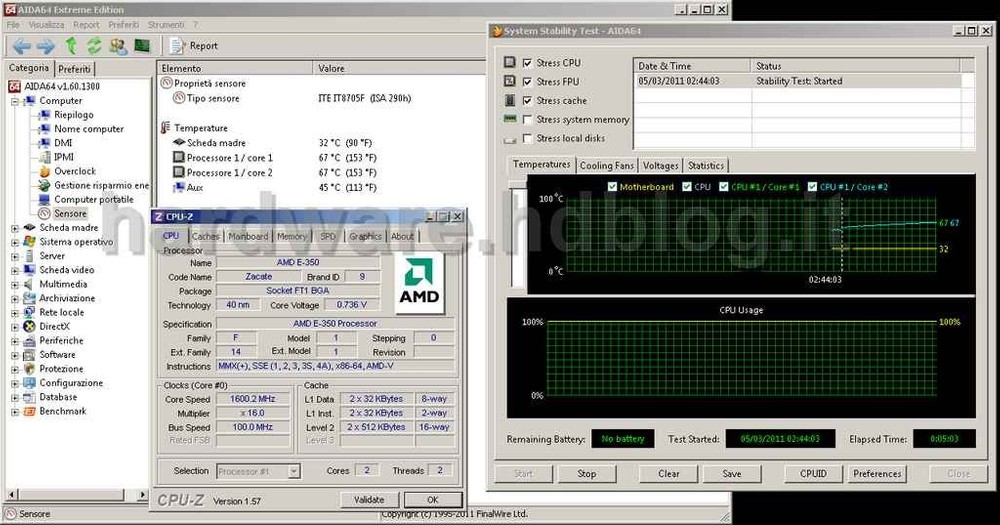Viewport: 1000px width, 525px height.
Task: Go forward with AIDA64 forward arrow
Action: [x=45, y=46]
